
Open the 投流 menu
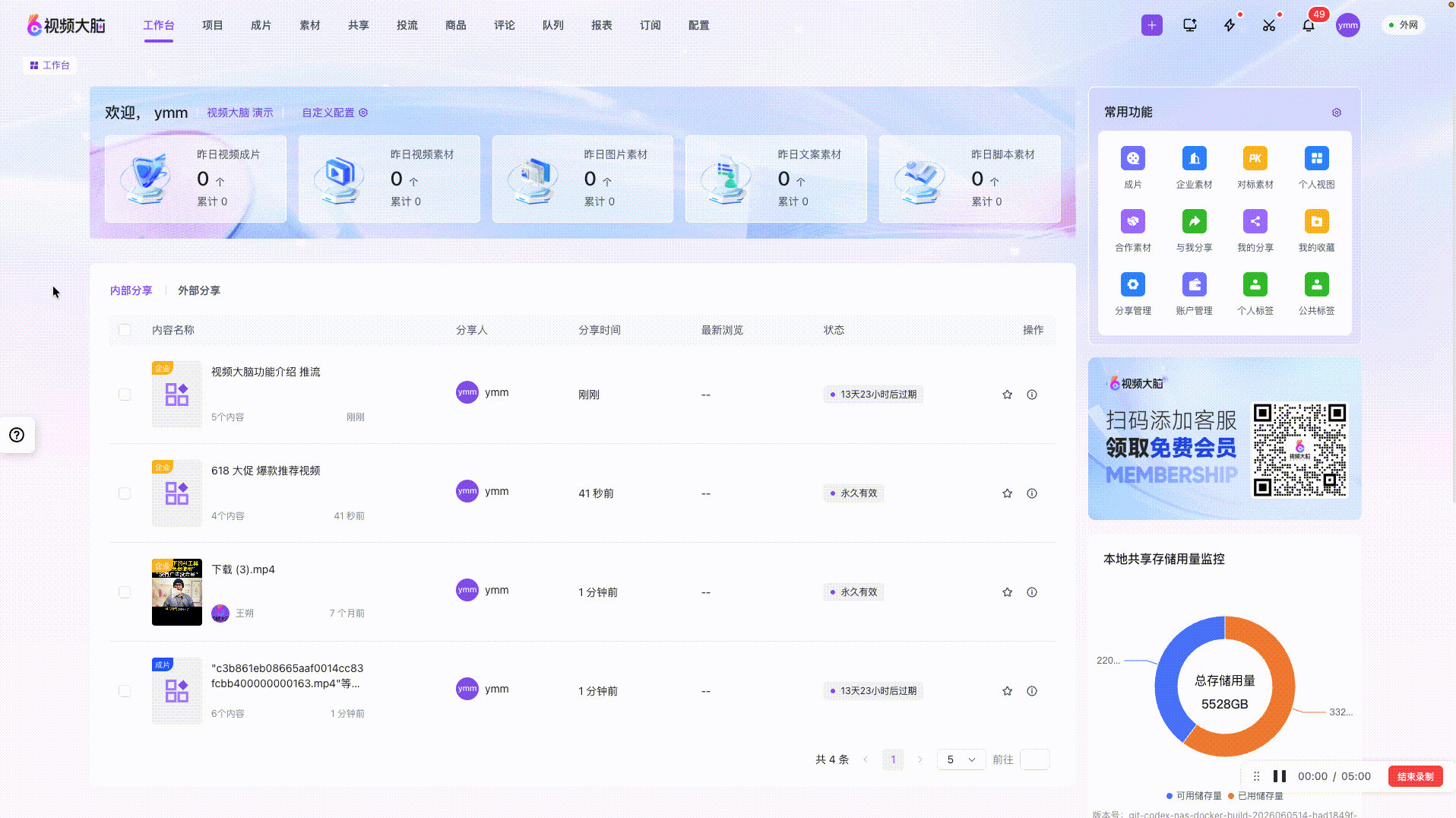tap(407, 25)
